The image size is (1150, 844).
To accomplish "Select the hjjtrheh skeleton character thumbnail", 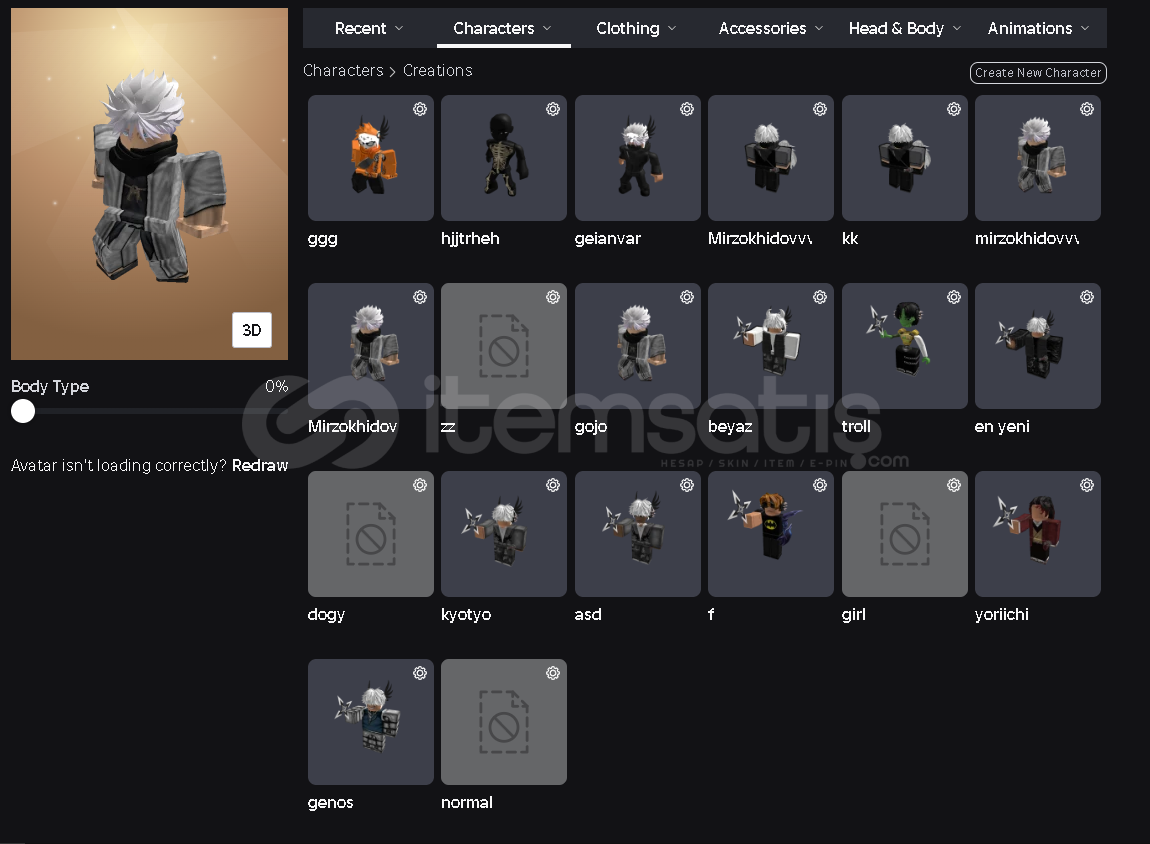I will [x=504, y=158].
